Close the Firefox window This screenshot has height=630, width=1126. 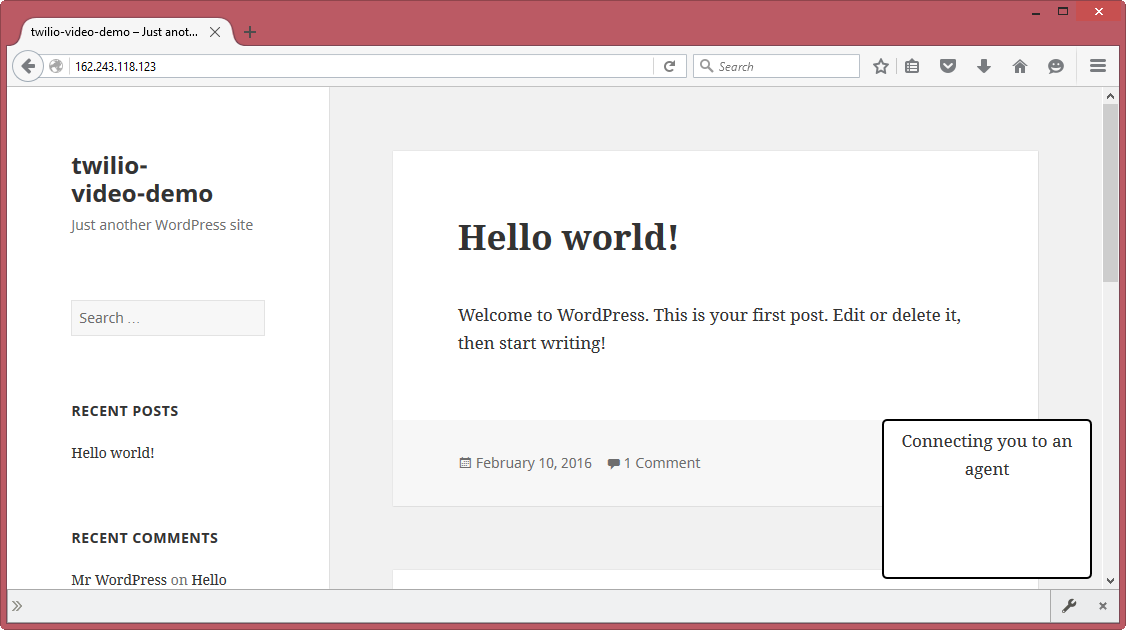pos(1099,11)
